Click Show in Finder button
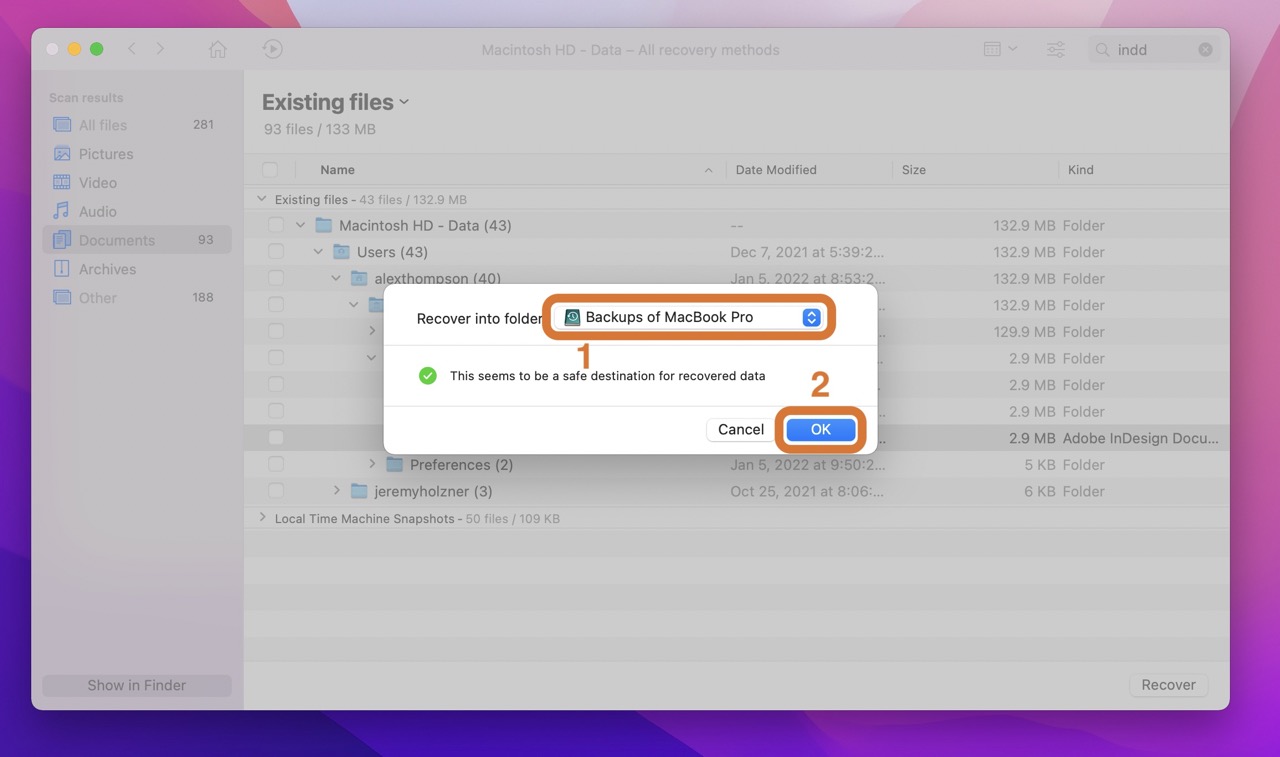The width and height of the screenshot is (1280, 757). [137, 685]
